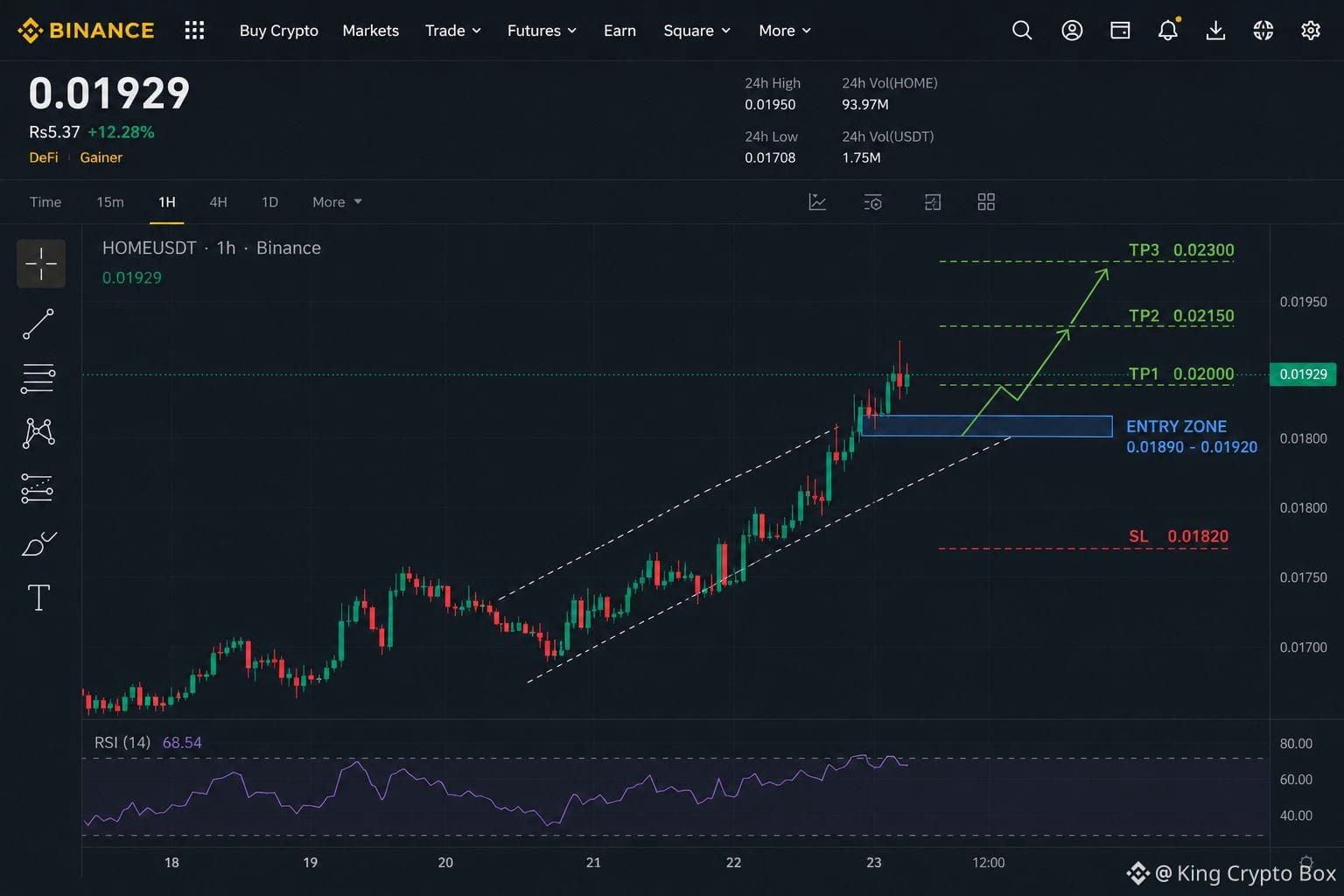Open the Markets page

[370, 31]
